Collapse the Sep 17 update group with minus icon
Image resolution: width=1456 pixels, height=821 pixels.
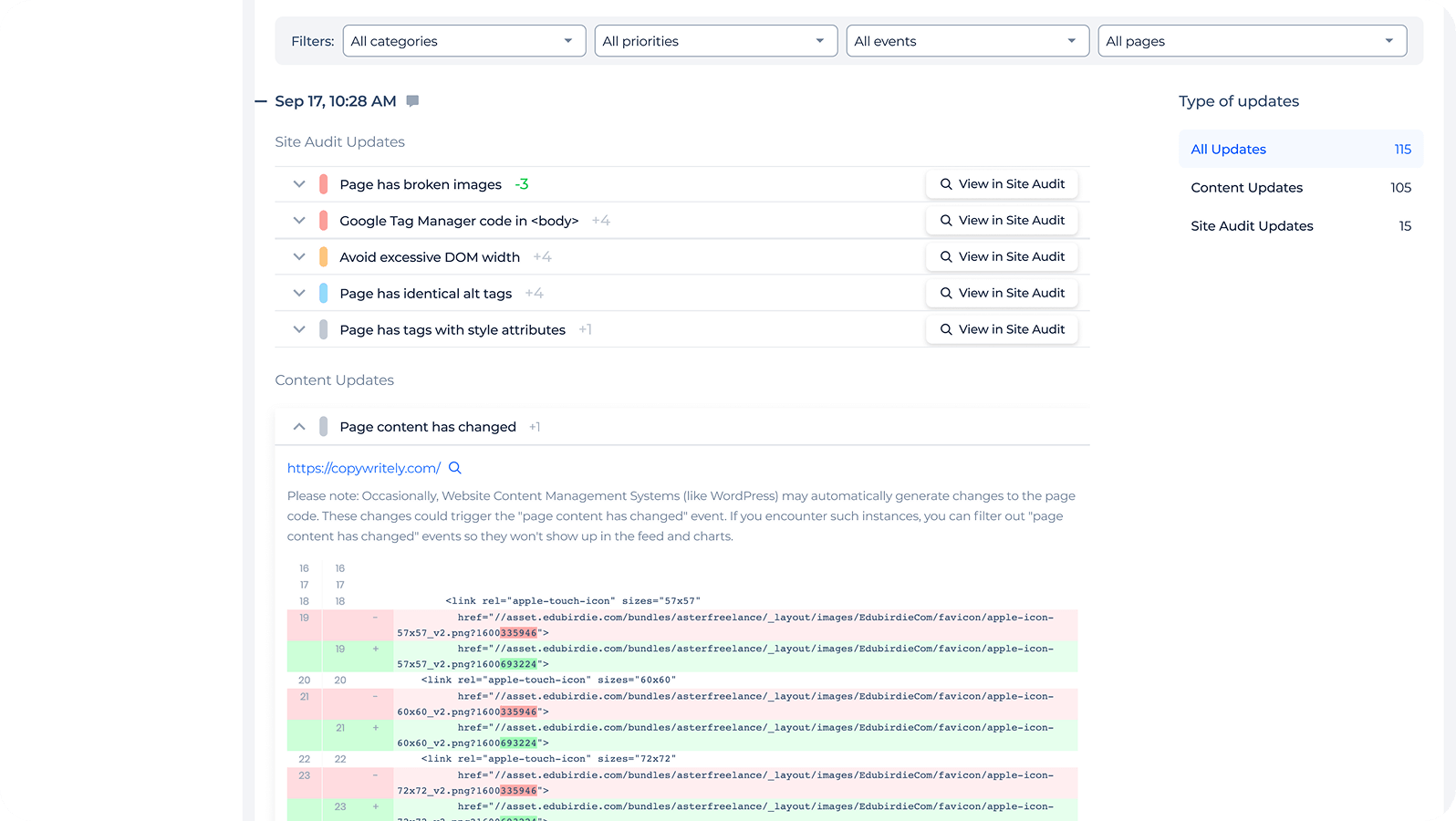coord(261,101)
